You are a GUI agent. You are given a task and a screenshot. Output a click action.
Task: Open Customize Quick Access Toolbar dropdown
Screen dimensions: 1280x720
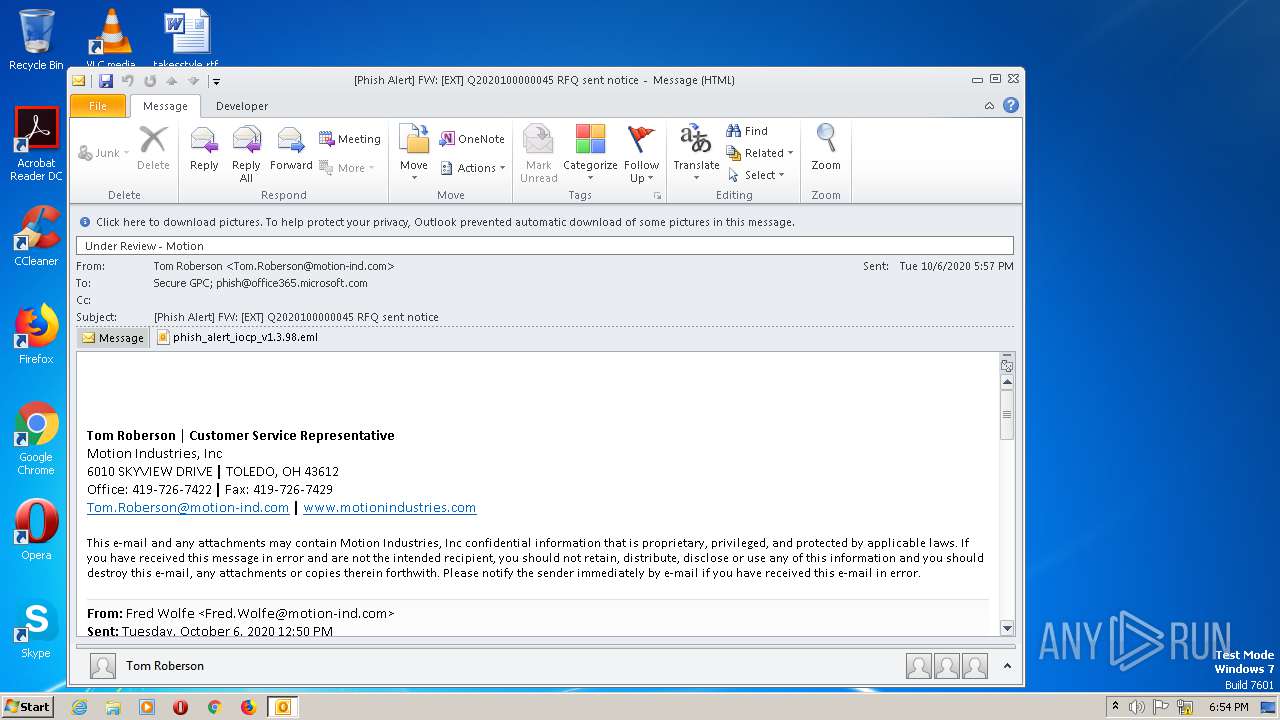[x=215, y=81]
